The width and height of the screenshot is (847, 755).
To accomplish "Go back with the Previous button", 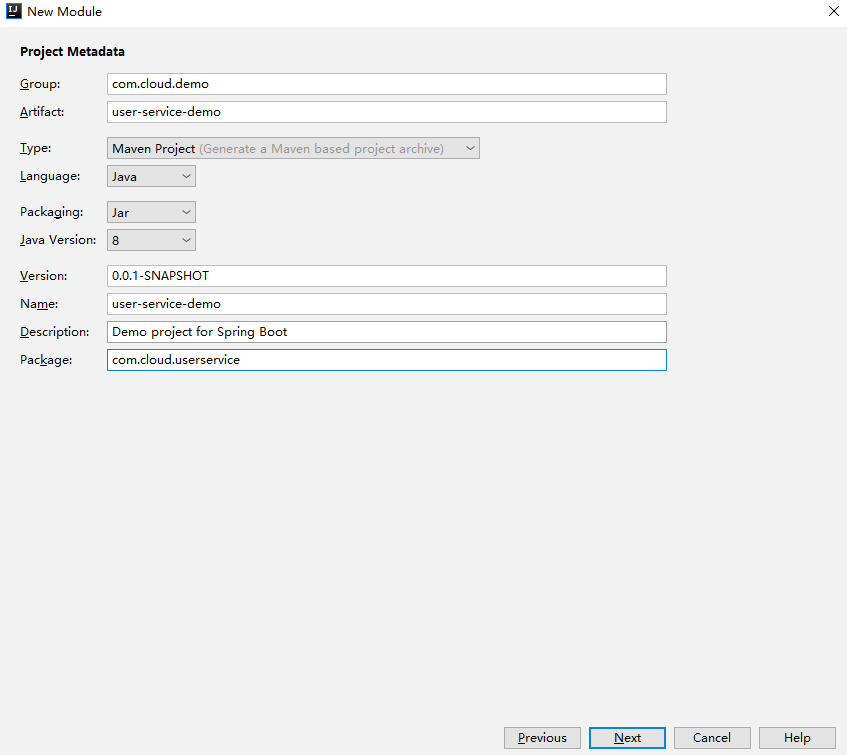I will (542, 738).
